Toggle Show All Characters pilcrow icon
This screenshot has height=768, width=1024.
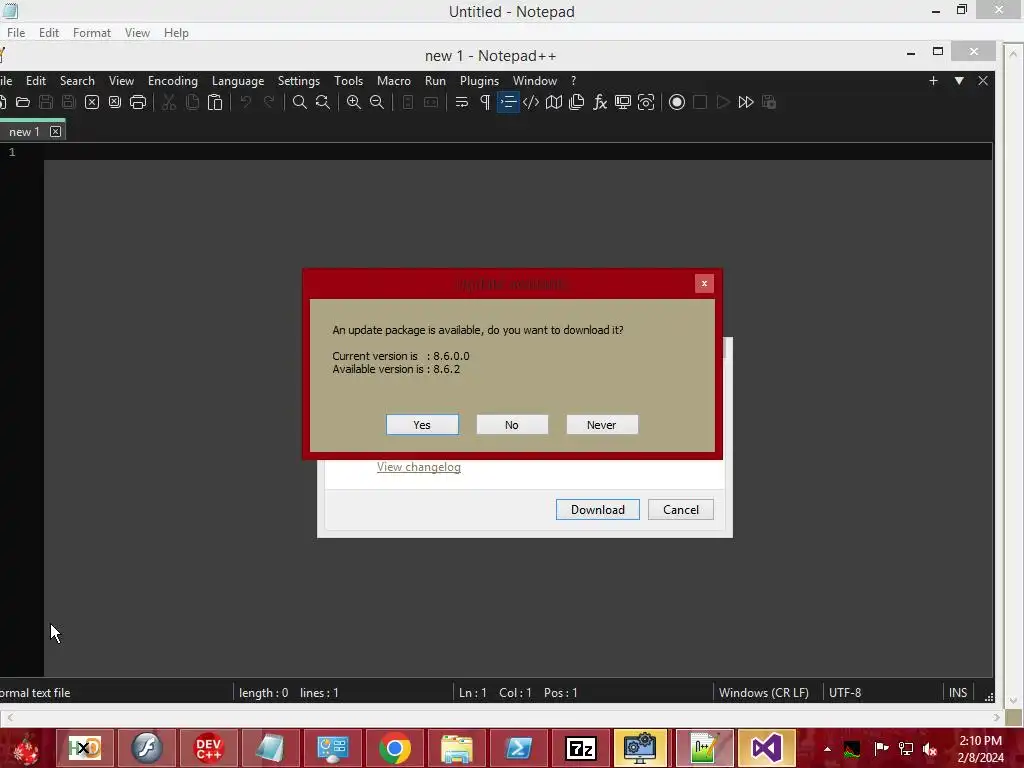[485, 103]
